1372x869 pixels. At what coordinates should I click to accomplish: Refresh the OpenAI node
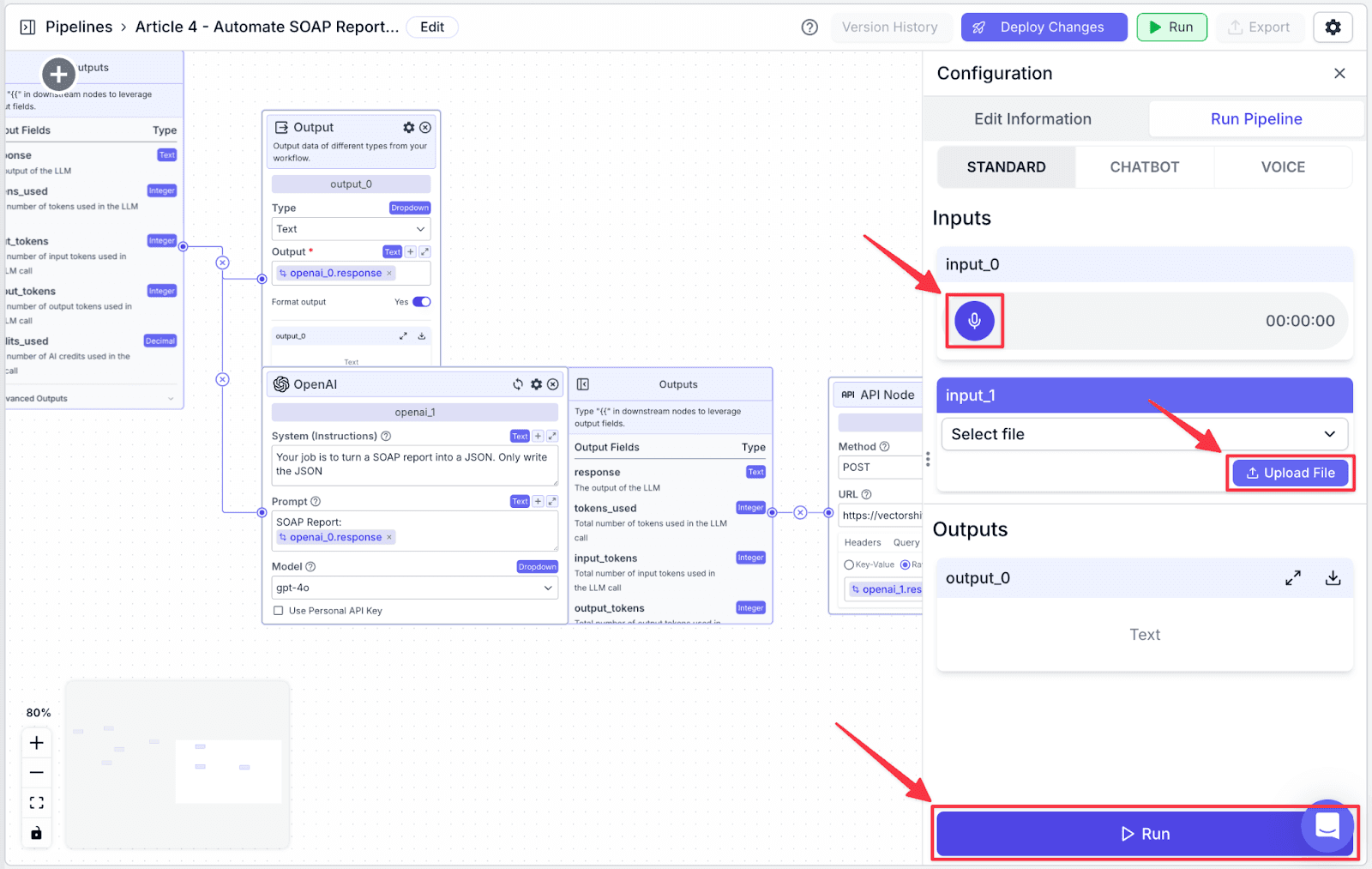point(518,384)
